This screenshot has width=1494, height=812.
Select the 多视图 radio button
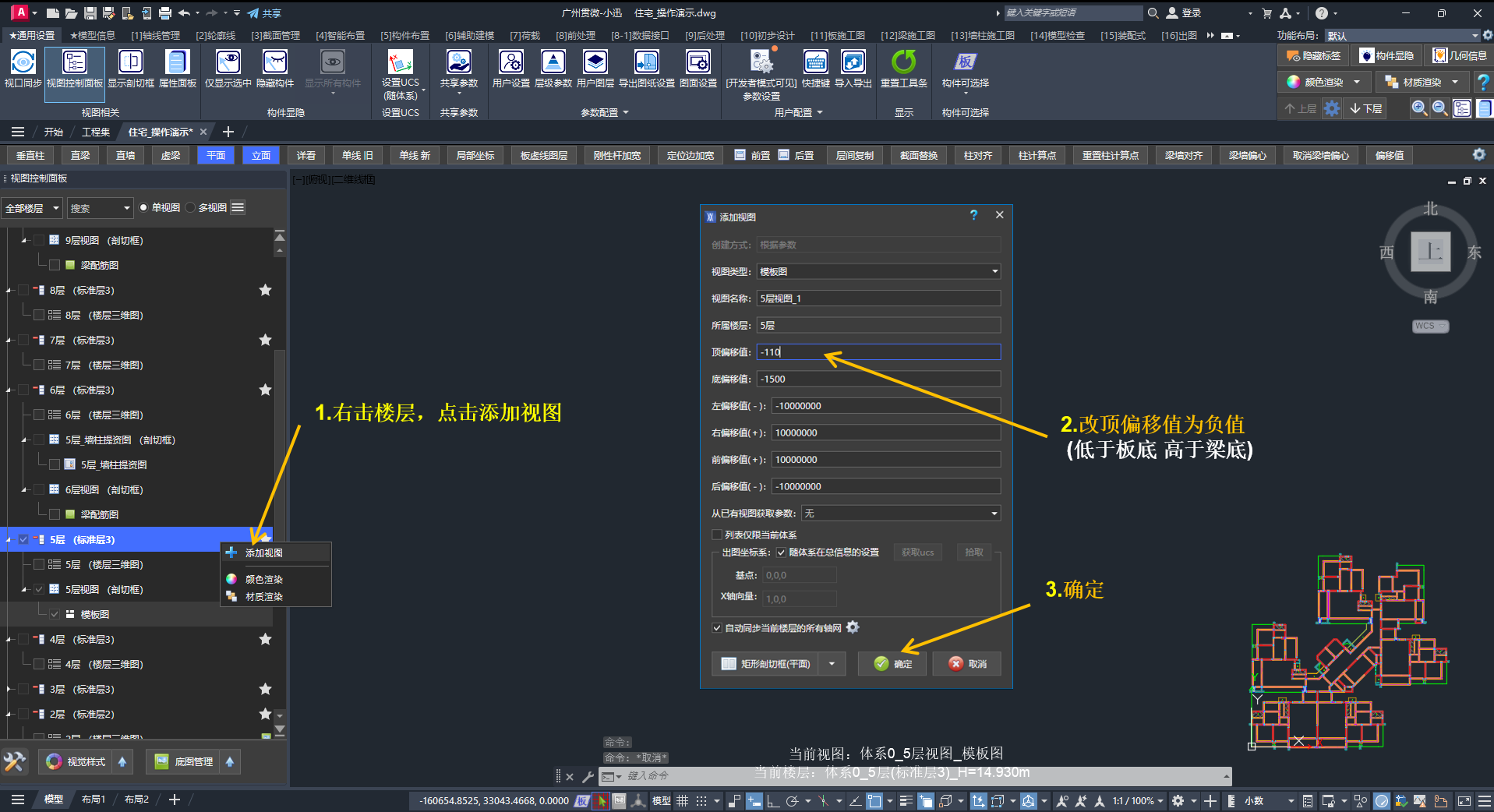pyautogui.click(x=190, y=207)
